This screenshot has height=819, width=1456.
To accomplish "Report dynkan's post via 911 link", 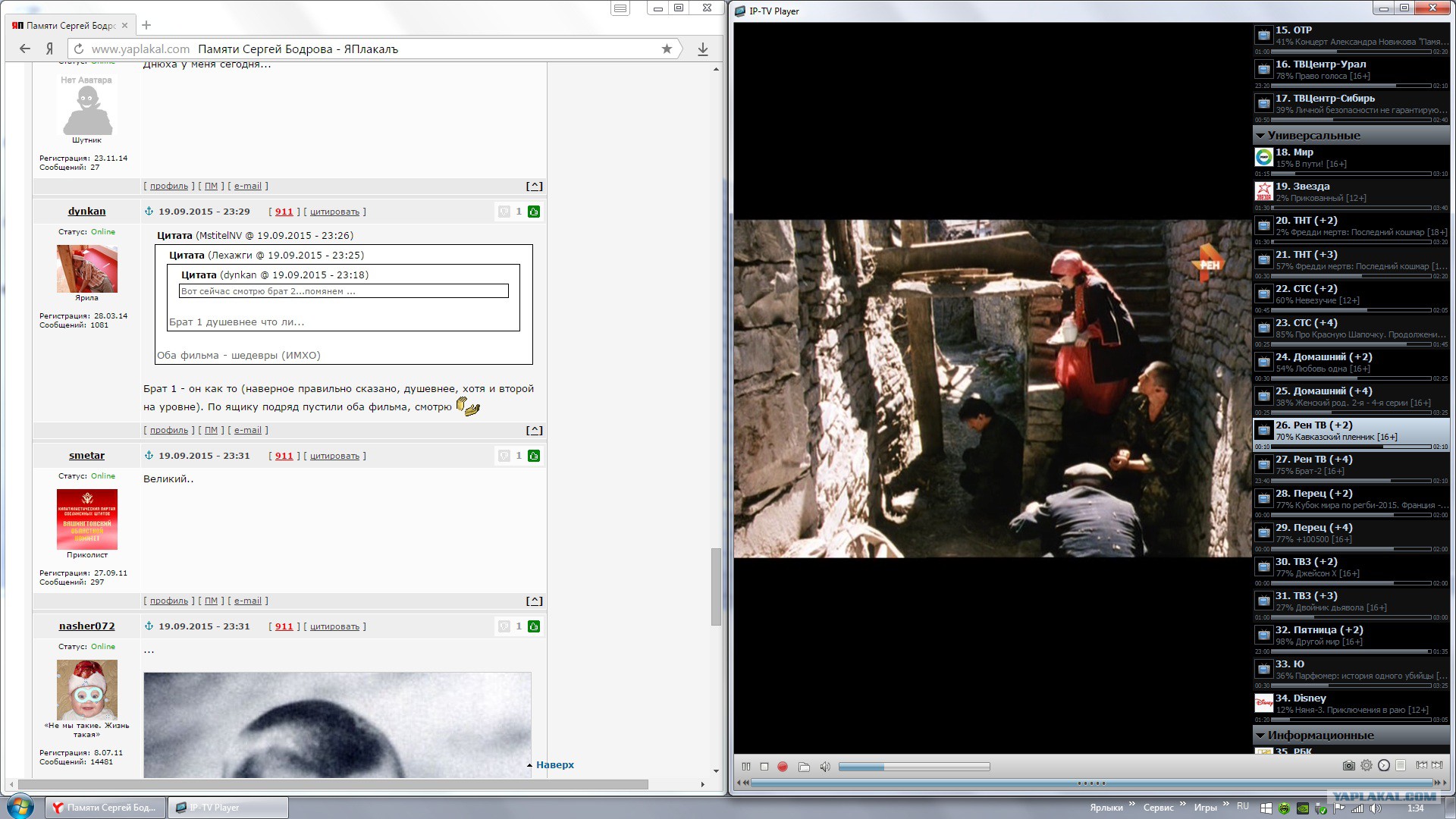I will click(284, 212).
